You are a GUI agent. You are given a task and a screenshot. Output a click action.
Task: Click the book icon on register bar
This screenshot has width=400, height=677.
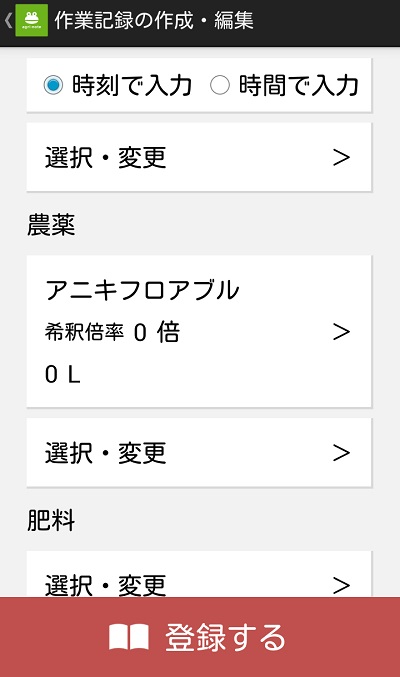pyautogui.click(x=129, y=637)
